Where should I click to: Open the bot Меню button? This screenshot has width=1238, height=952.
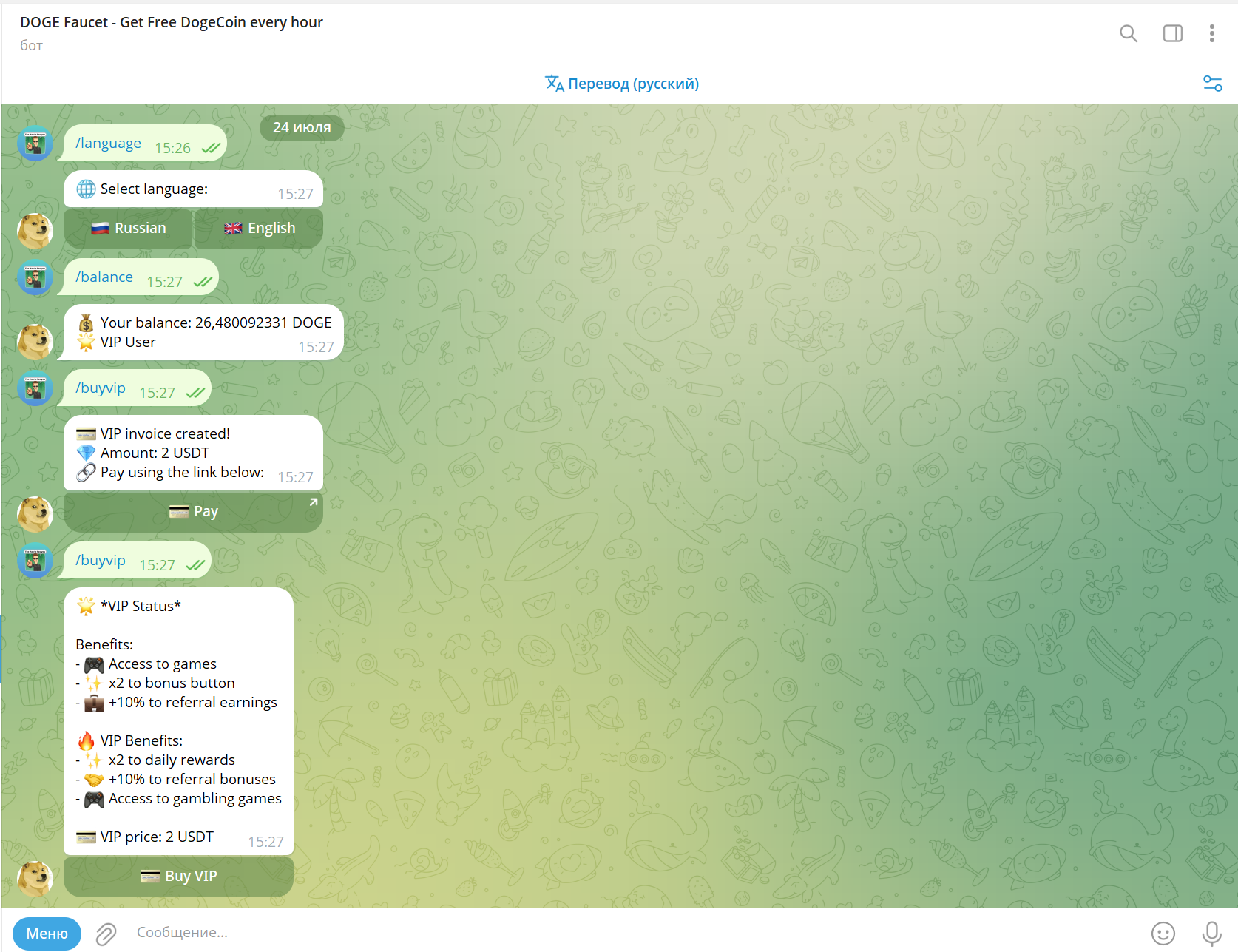[x=47, y=934]
